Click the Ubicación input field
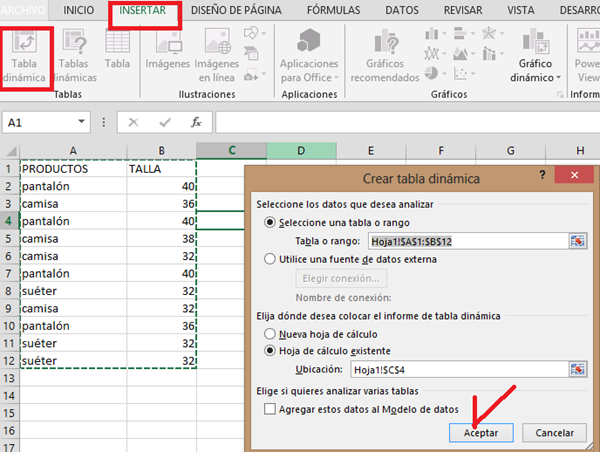 pyautogui.click(x=458, y=369)
